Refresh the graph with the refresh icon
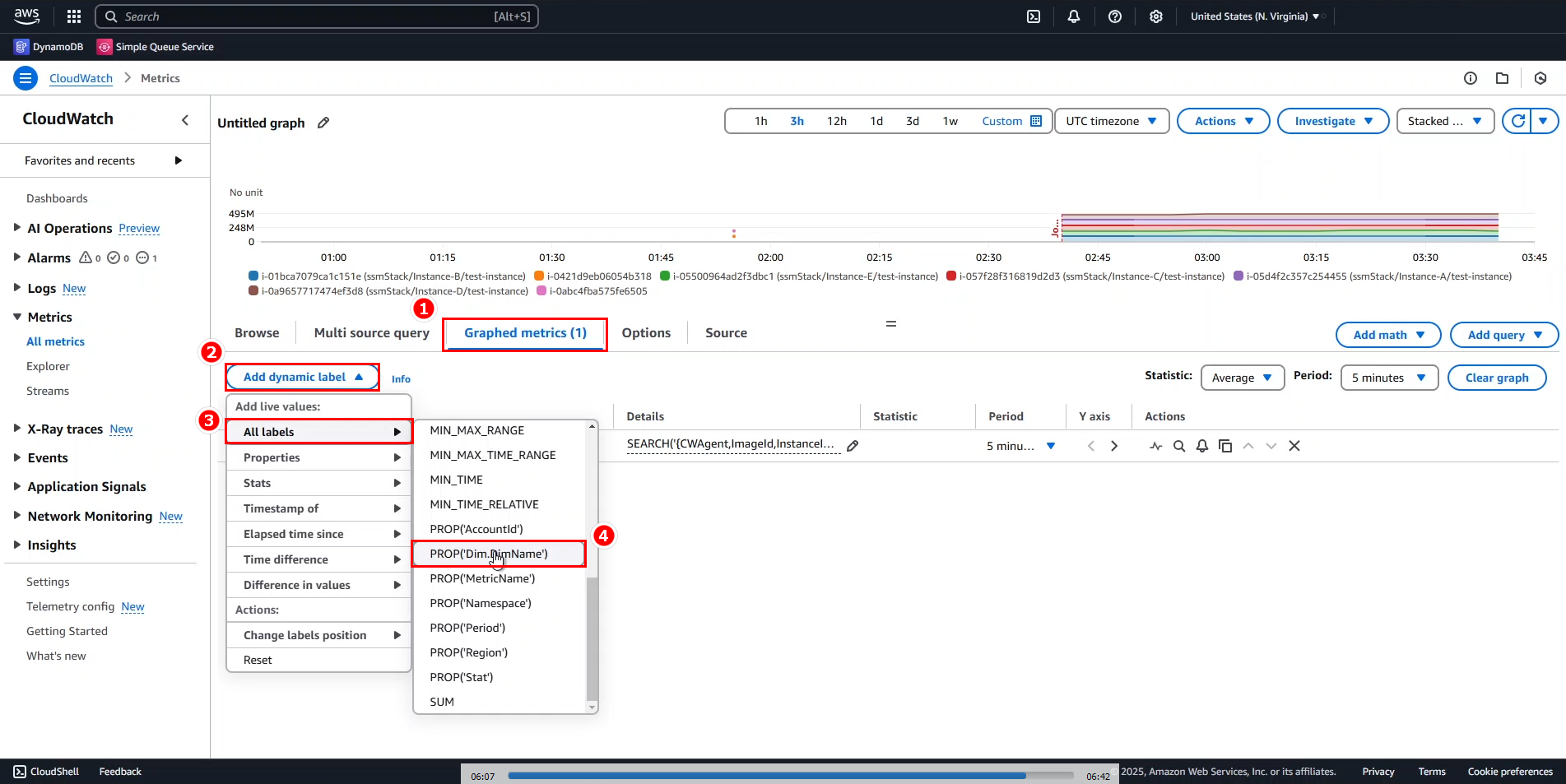This screenshot has width=1566, height=784. point(1518,121)
